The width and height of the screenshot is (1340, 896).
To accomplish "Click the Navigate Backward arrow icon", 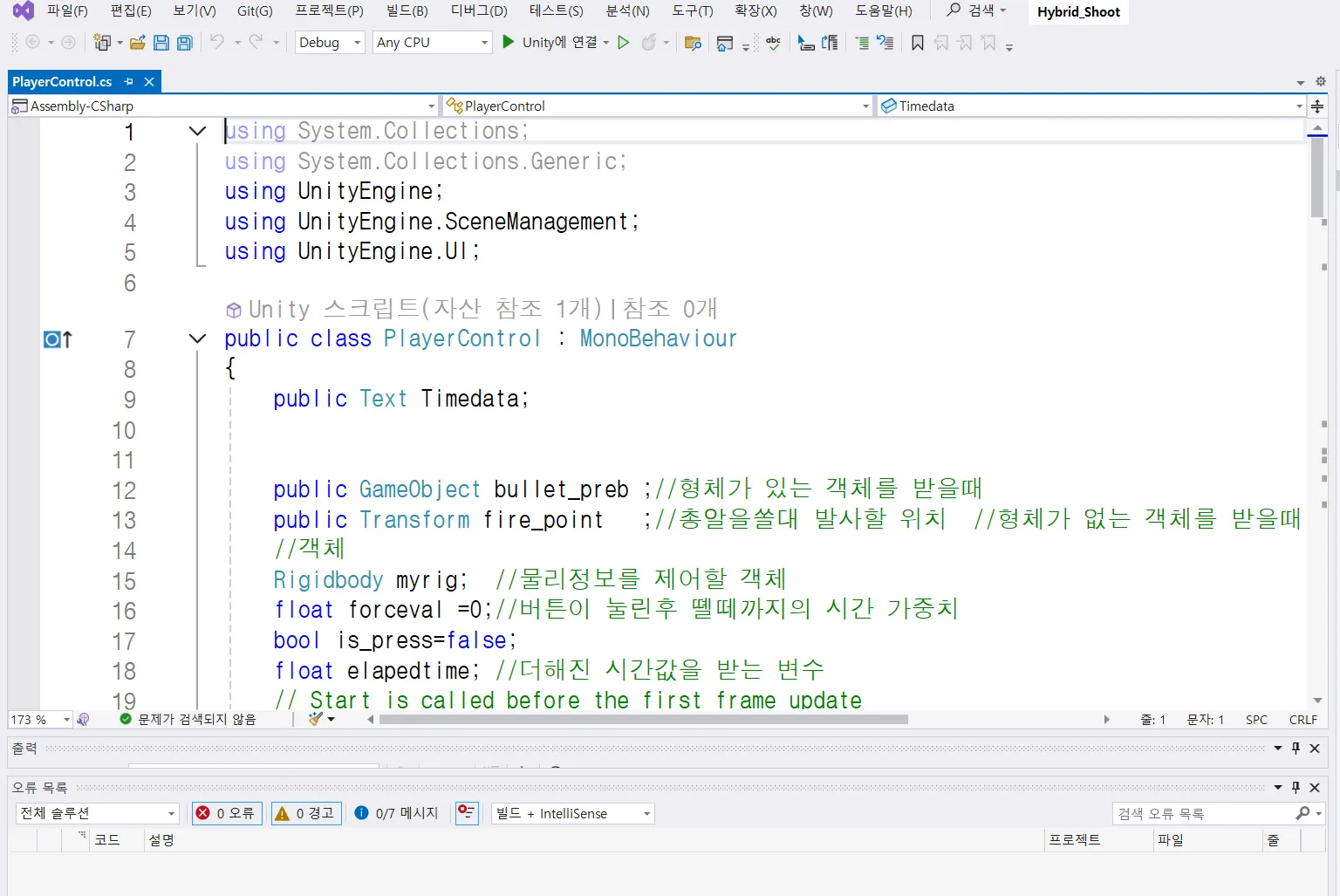I will tap(33, 42).
